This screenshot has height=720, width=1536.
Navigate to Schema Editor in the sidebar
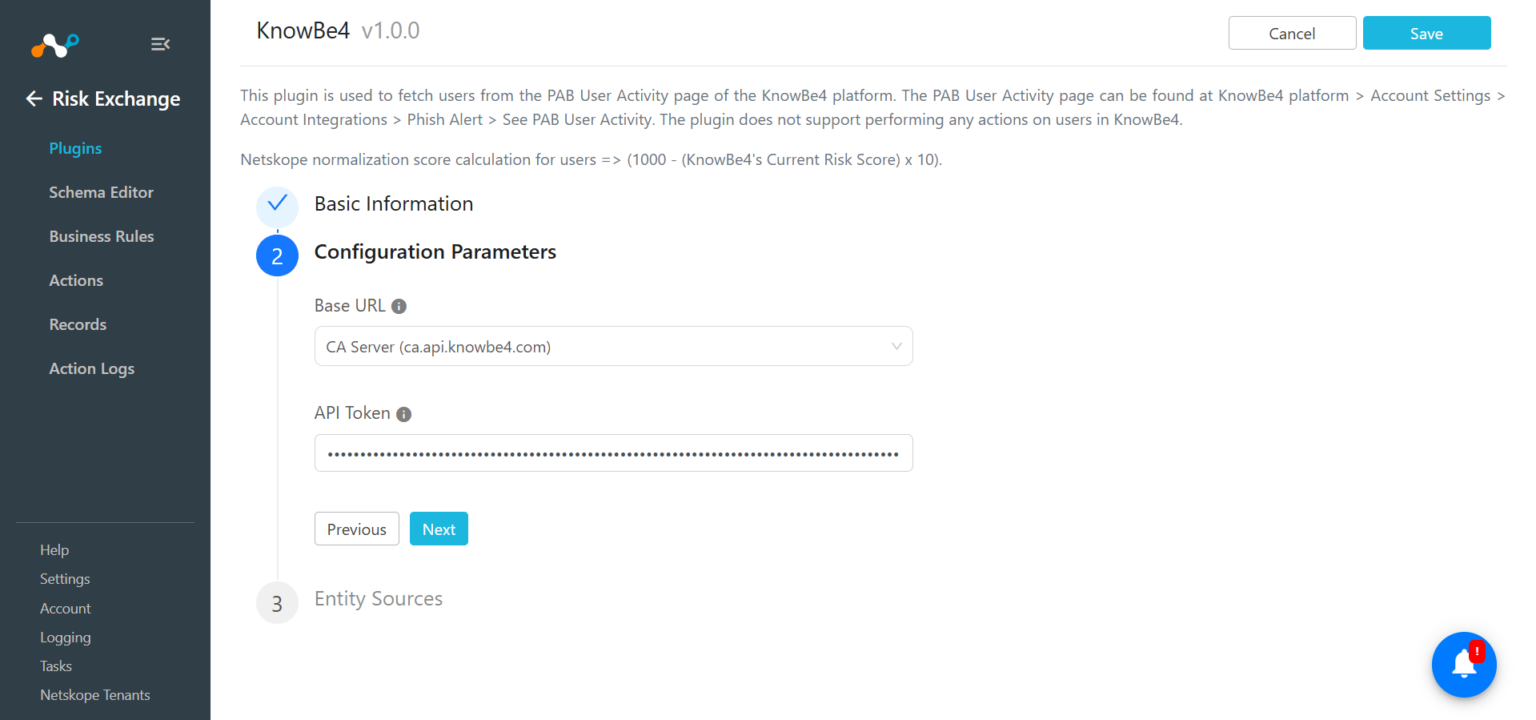click(x=101, y=192)
